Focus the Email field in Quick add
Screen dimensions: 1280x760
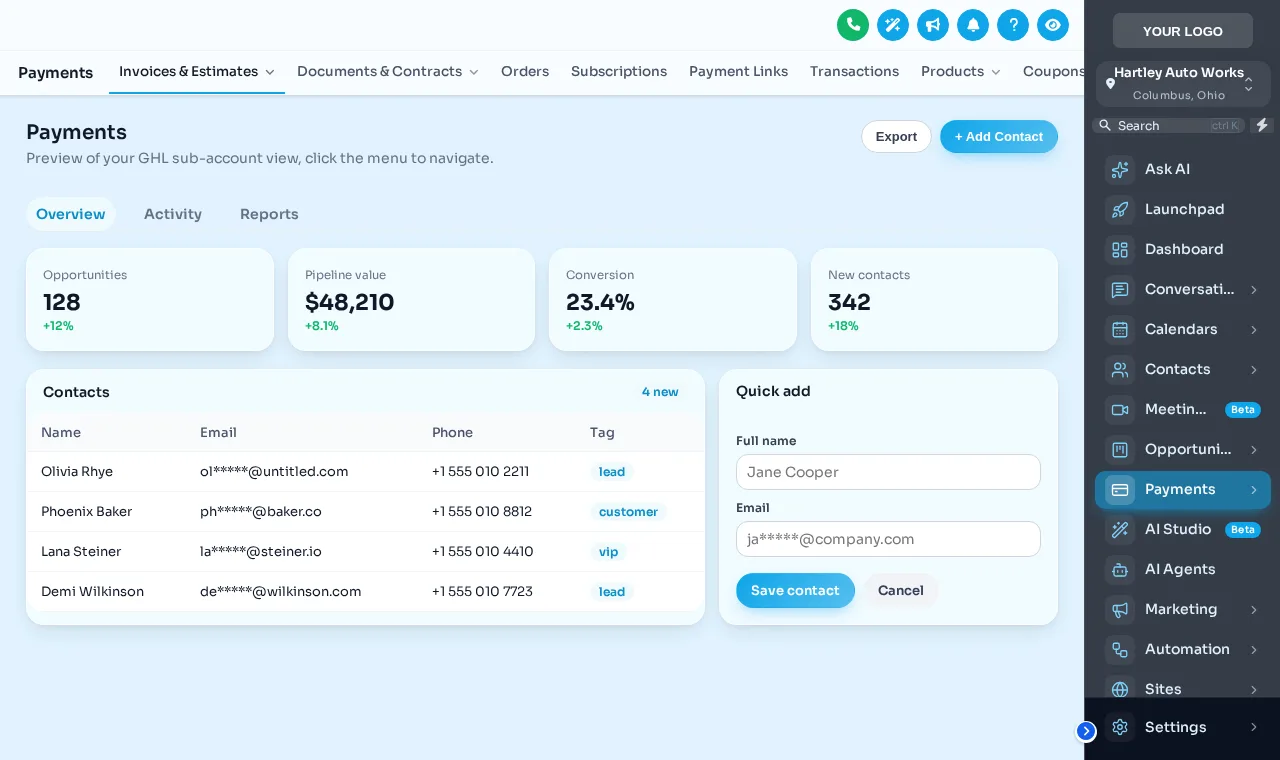click(x=888, y=539)
